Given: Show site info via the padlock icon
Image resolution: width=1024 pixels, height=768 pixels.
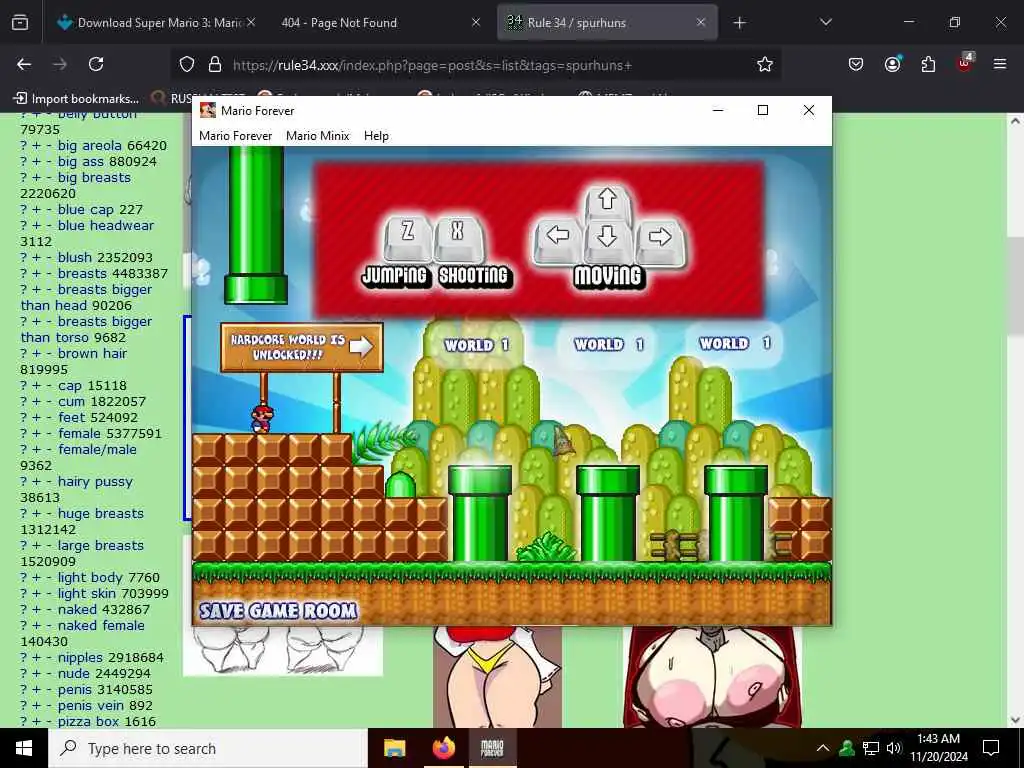Looking at the screenshot, I should click(214, 64).
